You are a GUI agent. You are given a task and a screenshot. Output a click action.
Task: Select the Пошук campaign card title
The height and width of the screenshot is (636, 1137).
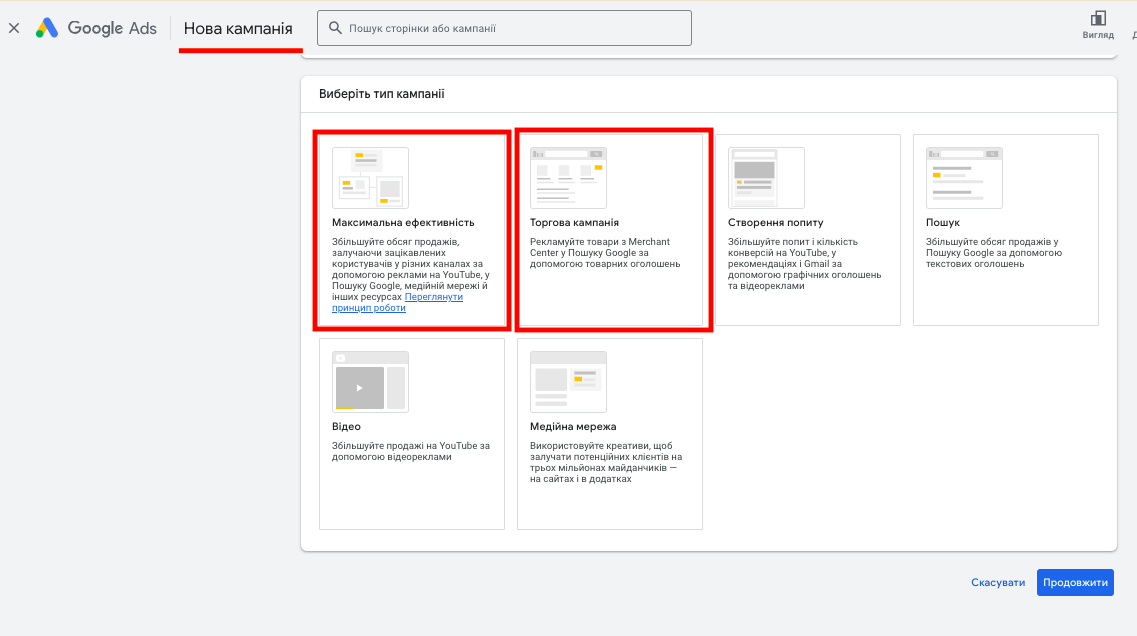click(943, 223)
